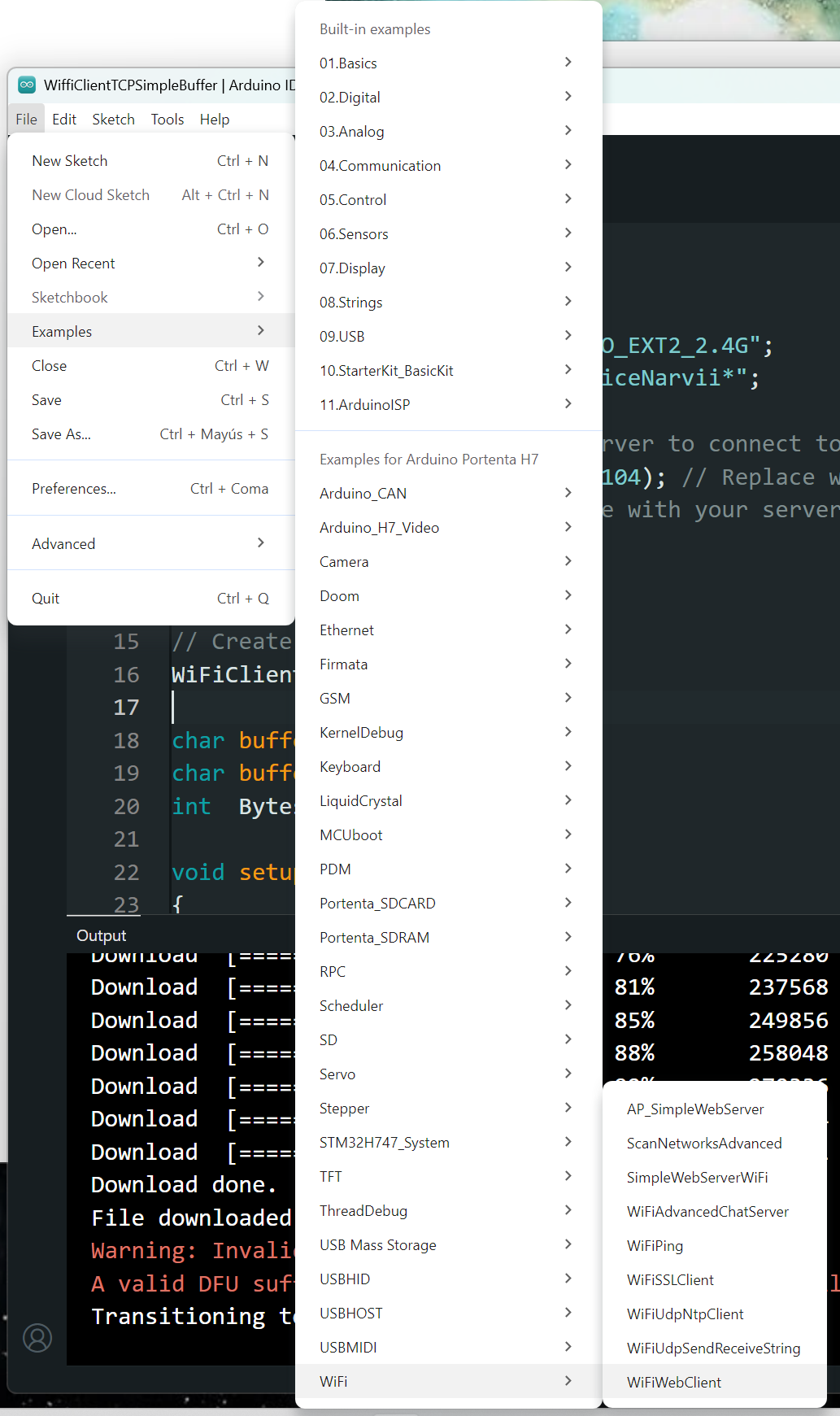Open 11.ArduinoISP submenu

[x=448, y=405]
